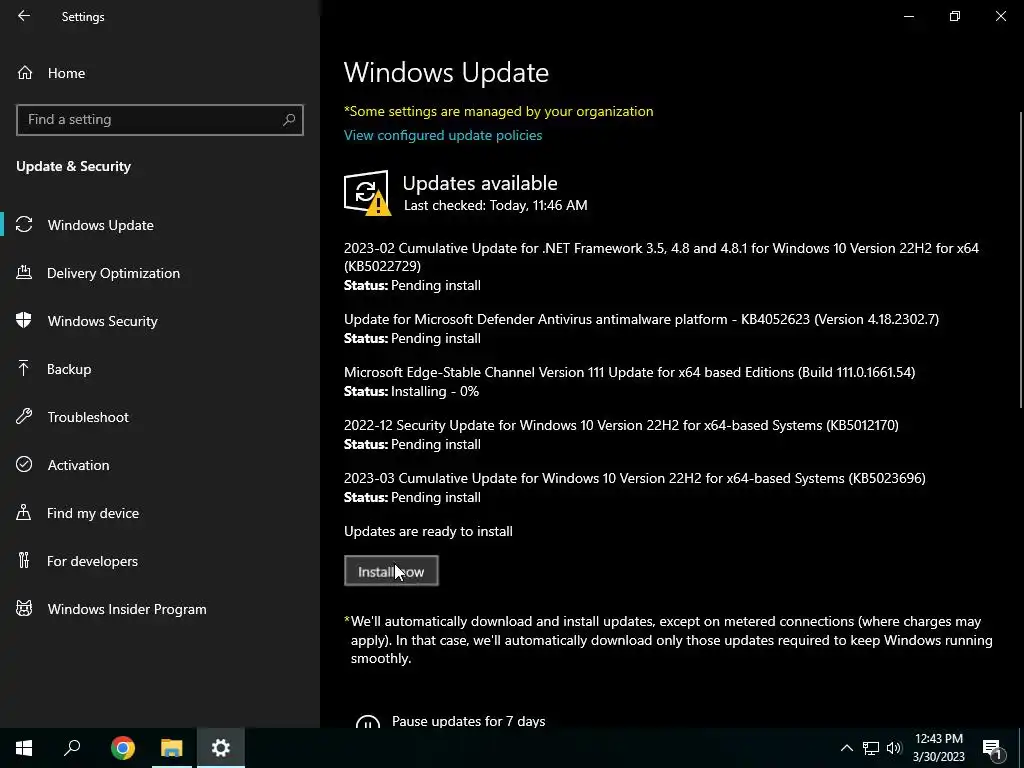Launch Google Chrome from taskbar

click(x=123, y=748)
